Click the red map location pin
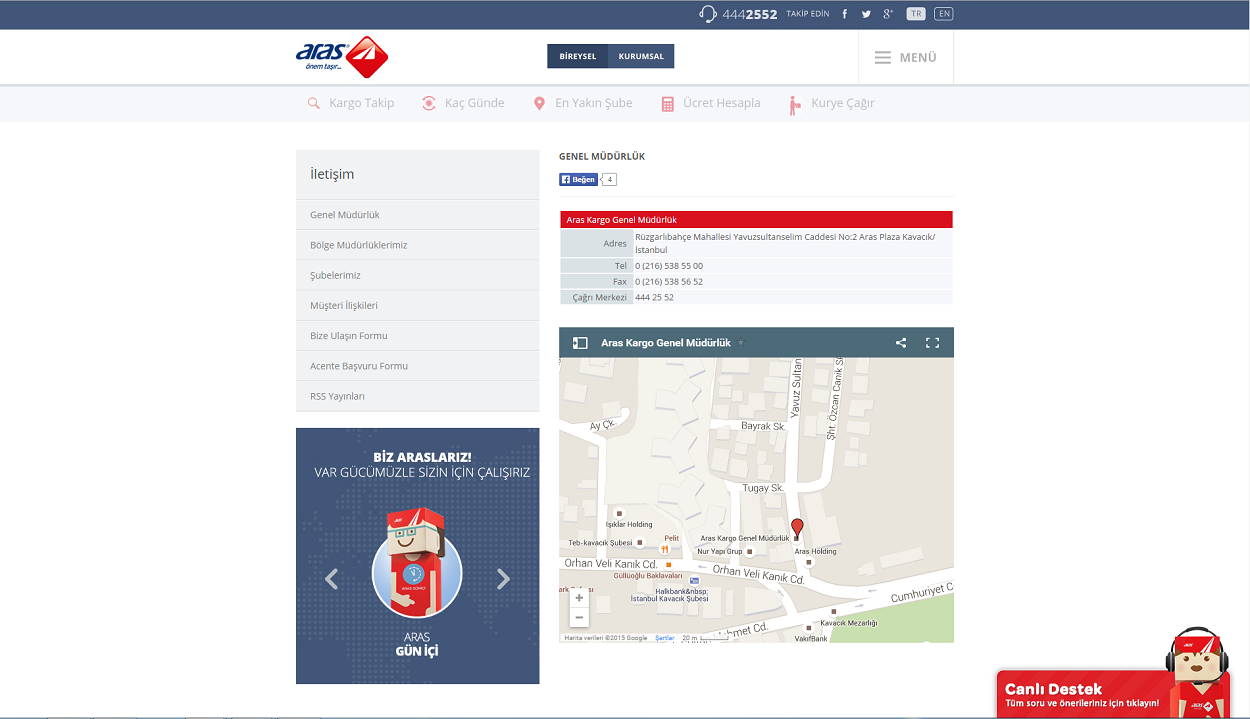 pyautogui.click(x=797, y=528)
